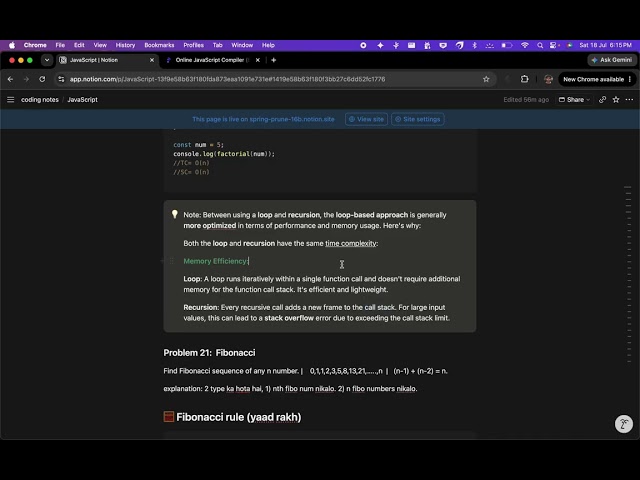Open the Notion page options ellipsis menu

pyautogui.click(x=629, y=100)
